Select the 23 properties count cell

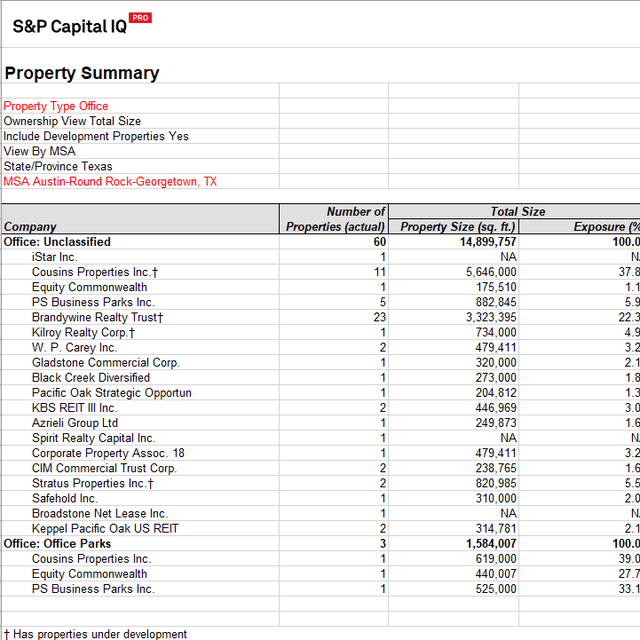coord(334,317)
